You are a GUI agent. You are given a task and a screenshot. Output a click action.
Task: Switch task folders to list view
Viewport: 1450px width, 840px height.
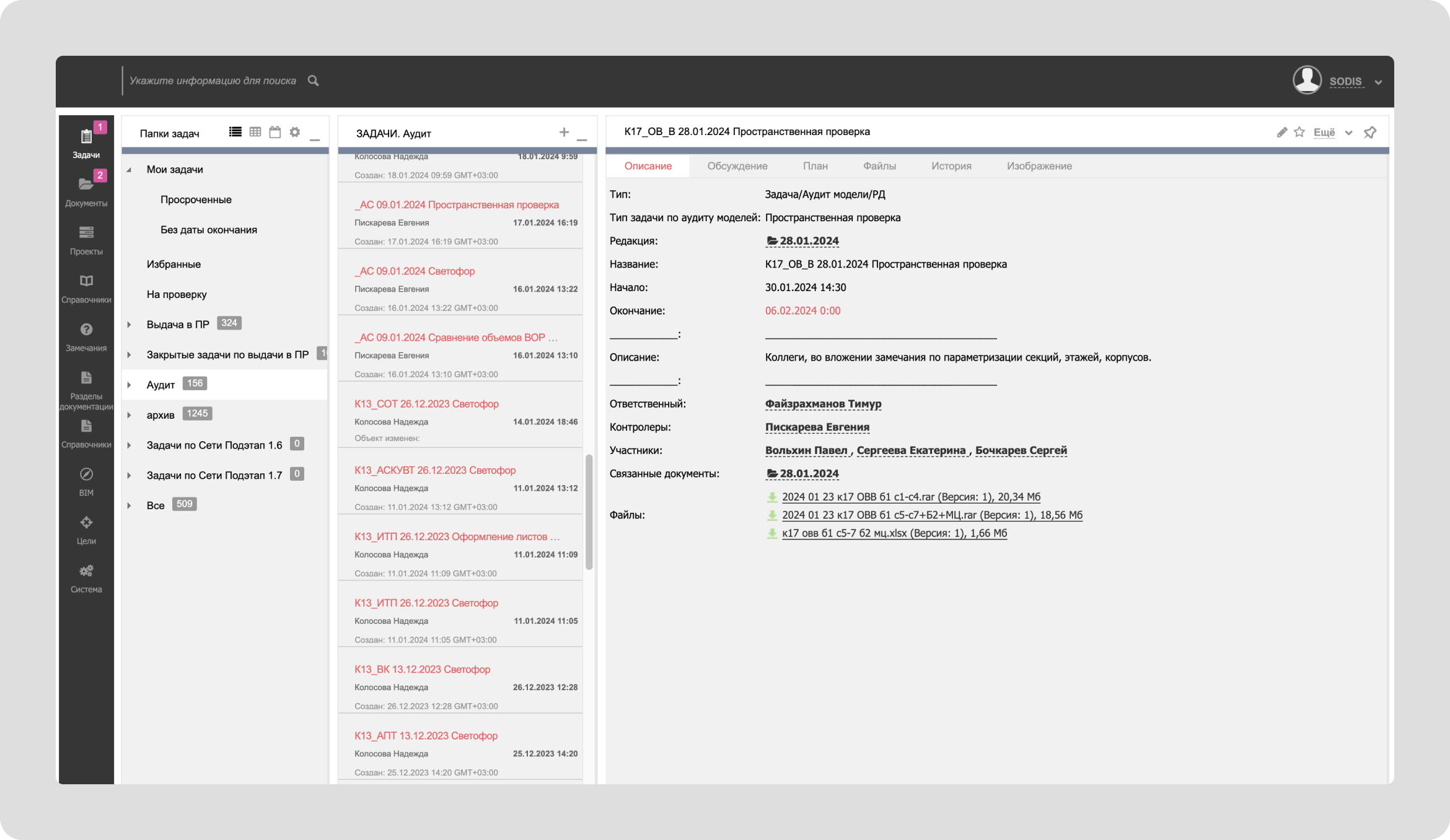click(235, 132)
